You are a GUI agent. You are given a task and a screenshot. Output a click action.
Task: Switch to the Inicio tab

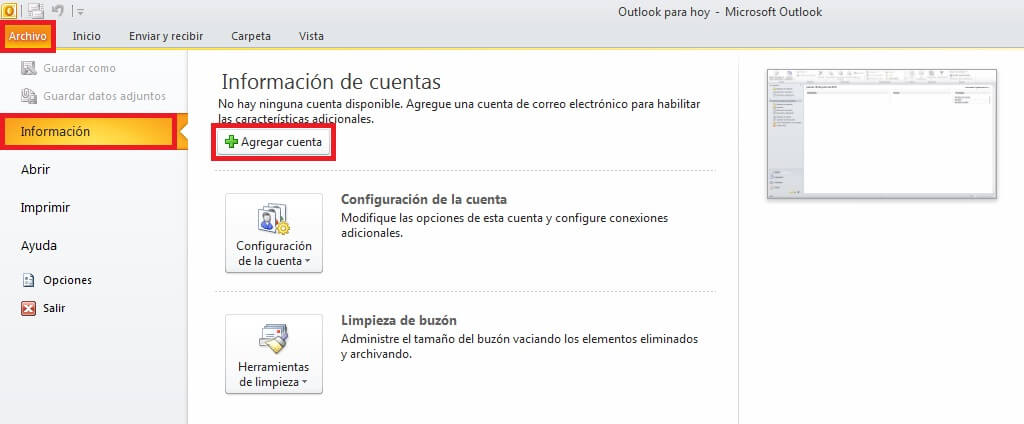(87, 36)
